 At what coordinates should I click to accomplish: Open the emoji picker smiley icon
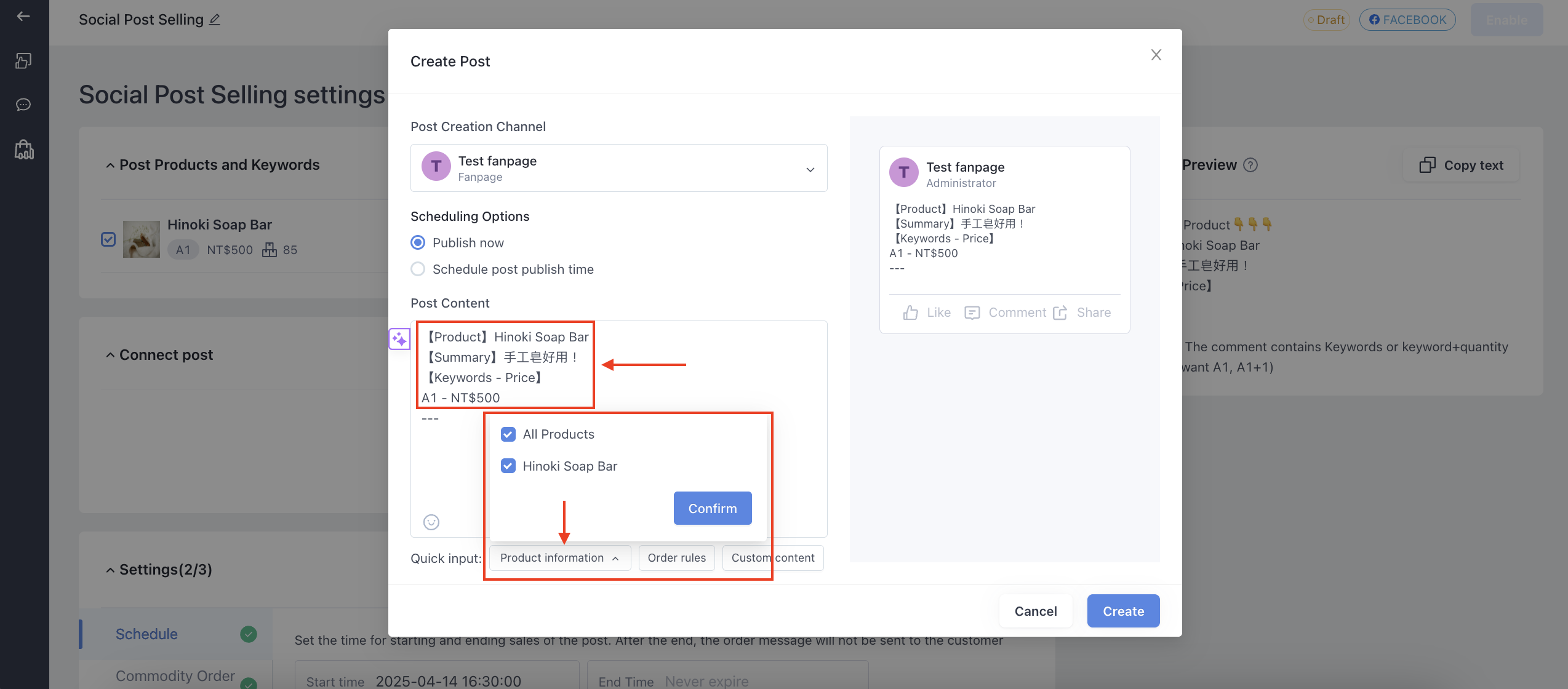(431, 522)
